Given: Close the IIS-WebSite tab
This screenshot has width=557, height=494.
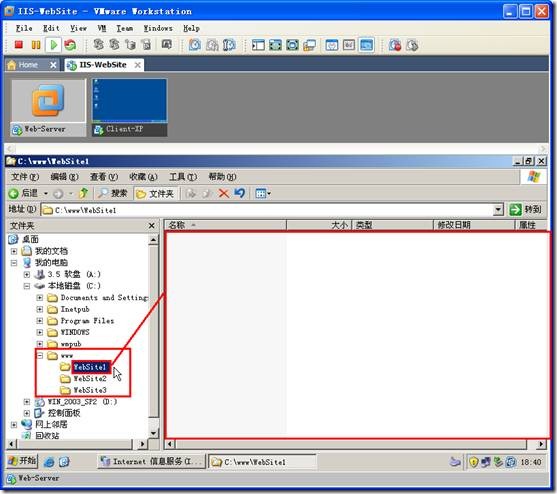Looking at the screenshot, I should tap(137, 65).
